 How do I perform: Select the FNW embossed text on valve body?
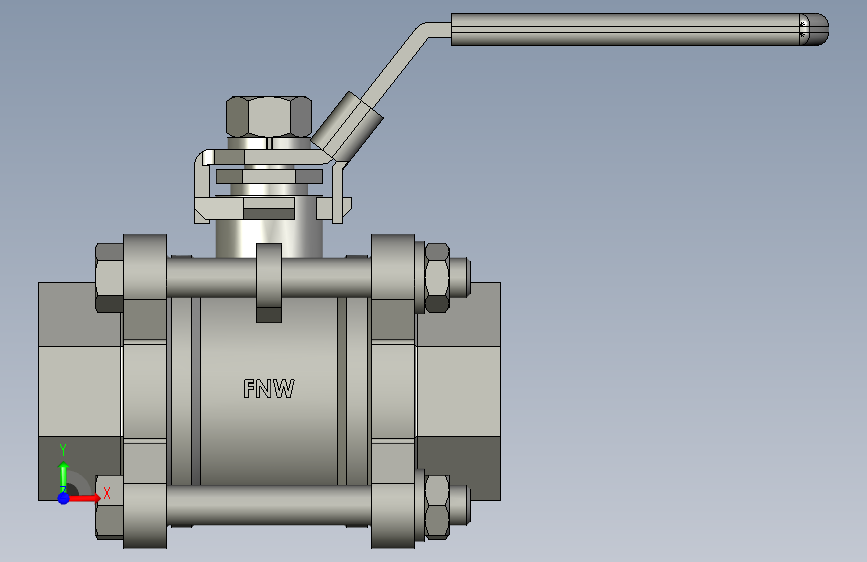(269, 388)
